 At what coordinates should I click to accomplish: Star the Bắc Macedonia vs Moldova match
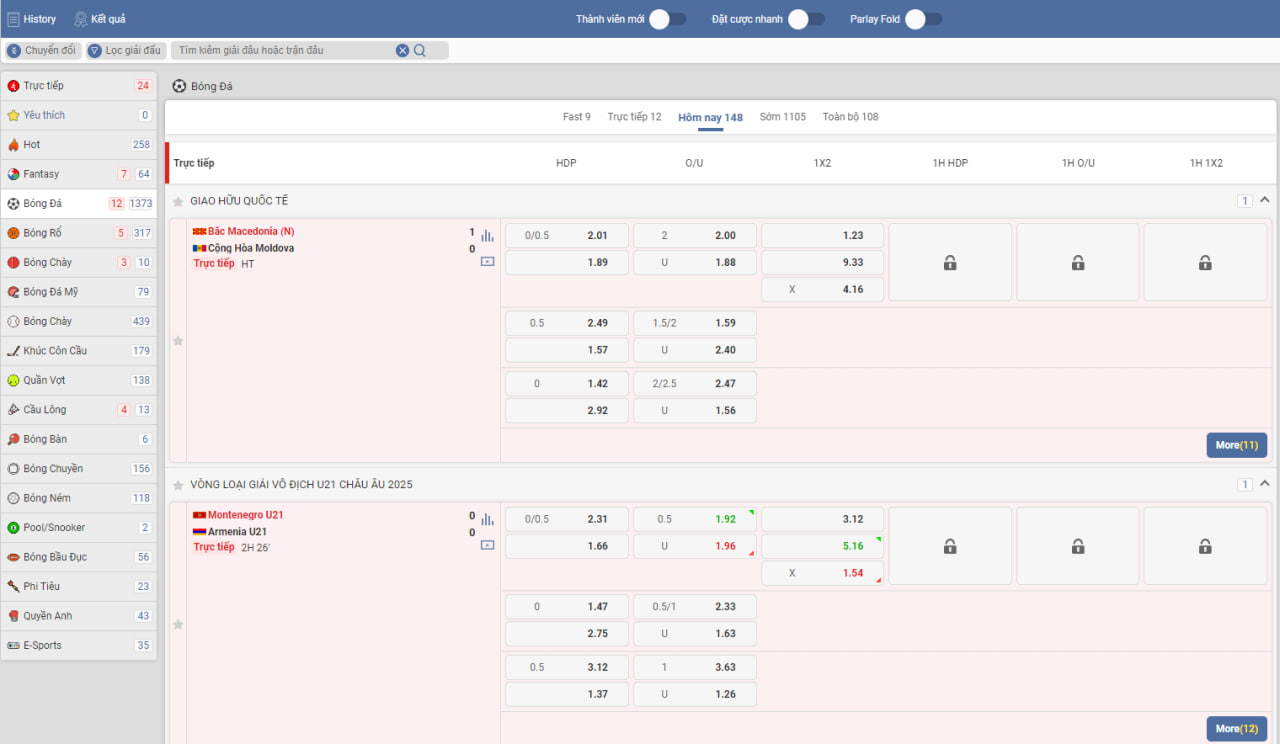tap(178, 341)
